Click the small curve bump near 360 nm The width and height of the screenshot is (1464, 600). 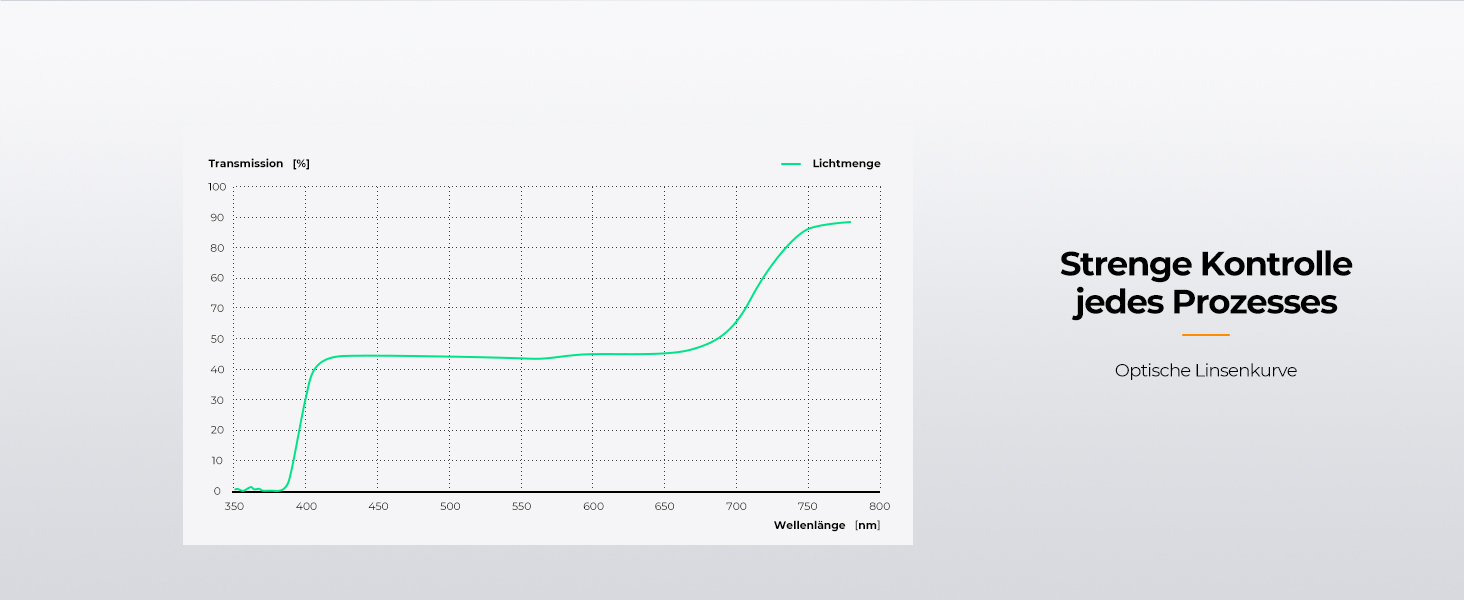click(x=250, y=488)
